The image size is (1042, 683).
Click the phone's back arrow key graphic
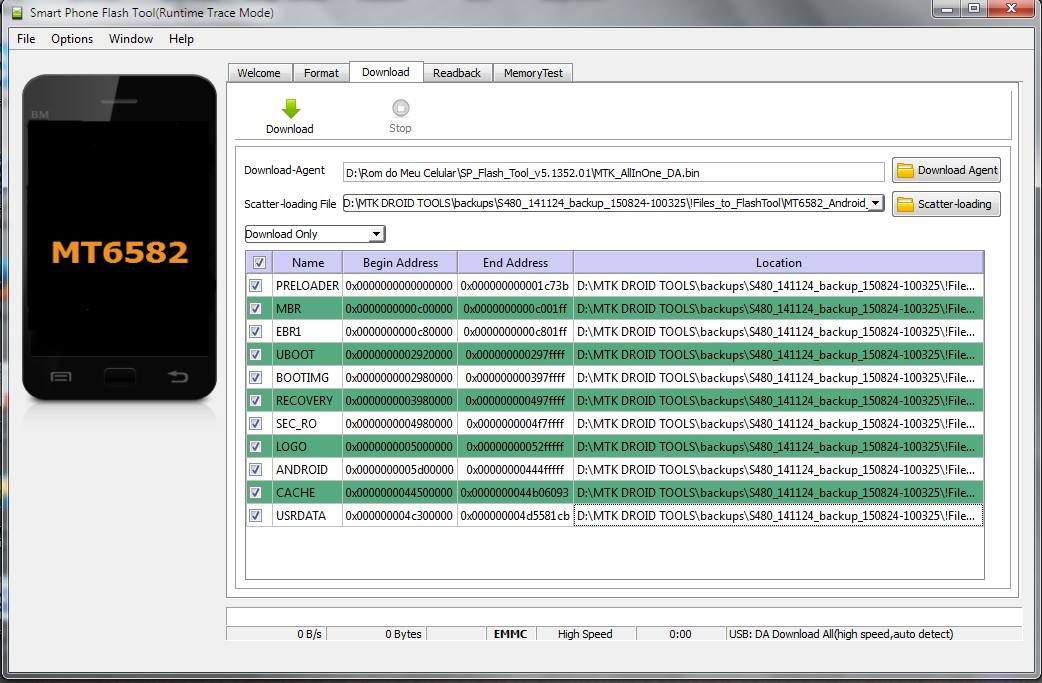pos(177,377)
